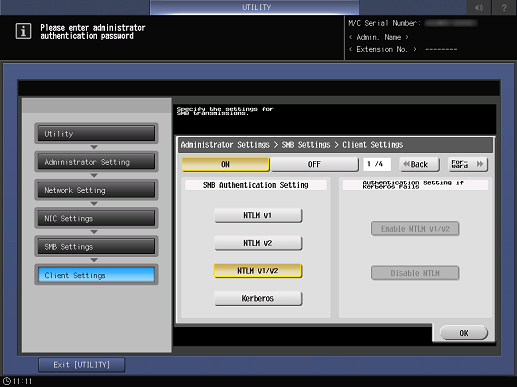
Task: Confirm settings with OK button
Action: (x=464, y=333)
